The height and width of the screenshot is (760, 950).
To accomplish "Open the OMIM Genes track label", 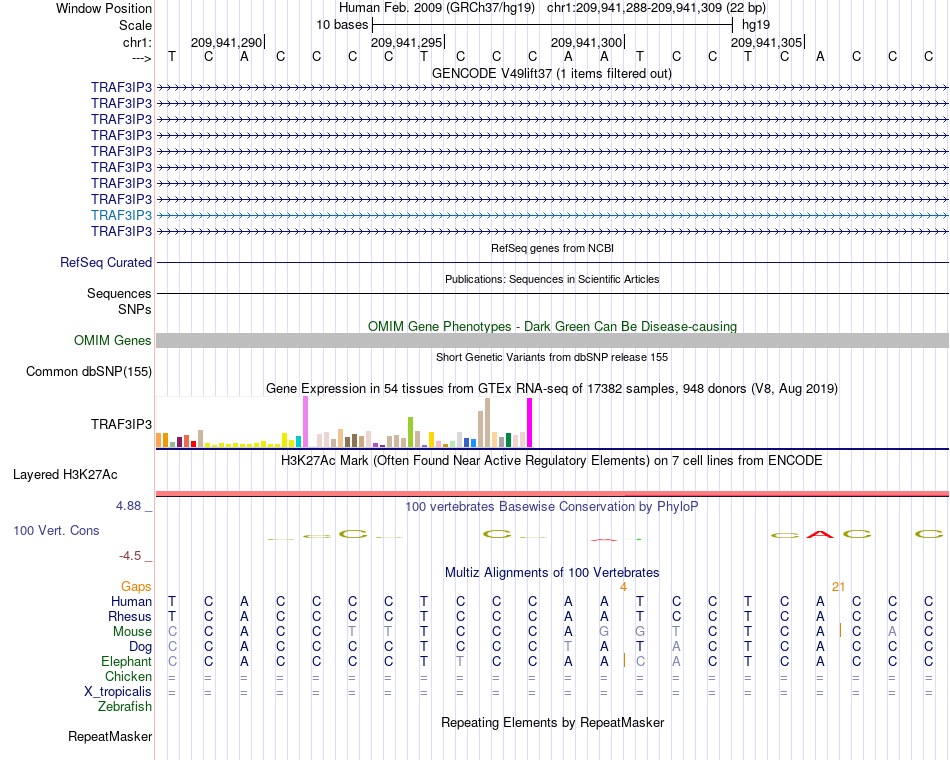I will click(113, 341).
